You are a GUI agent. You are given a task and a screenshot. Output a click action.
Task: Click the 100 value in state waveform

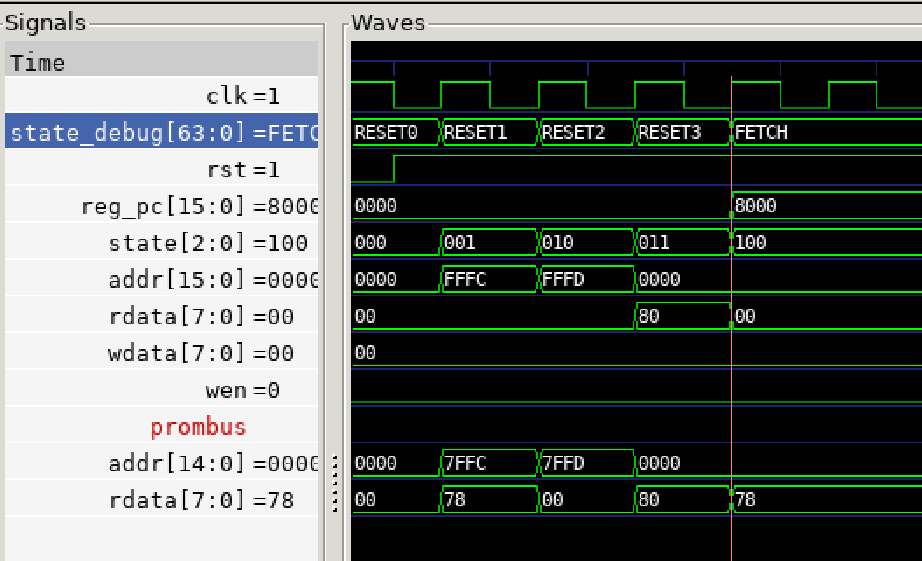point(750,242)
